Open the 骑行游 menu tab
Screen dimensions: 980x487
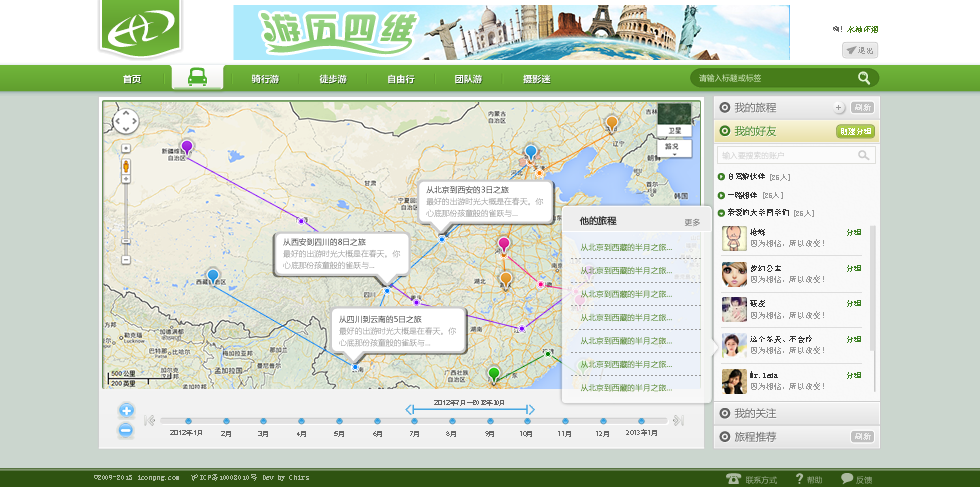point(265,79)
